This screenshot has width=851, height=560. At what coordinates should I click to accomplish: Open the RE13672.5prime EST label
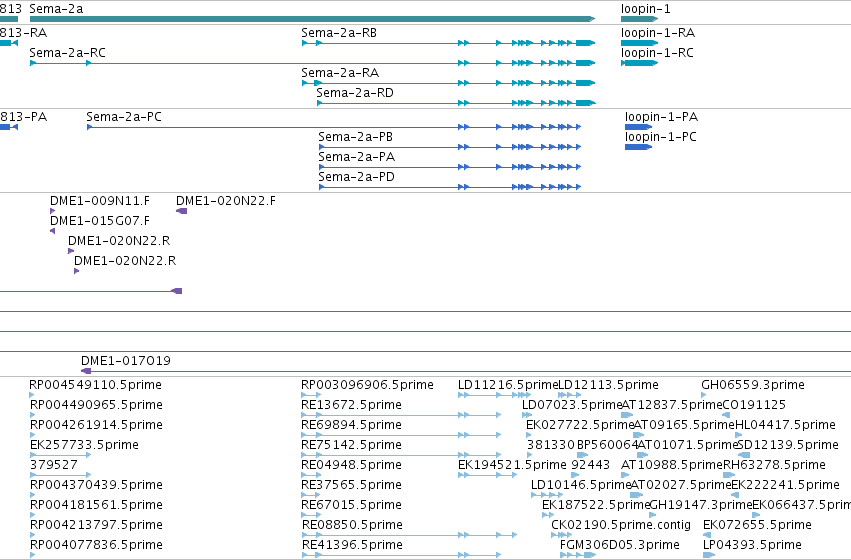[x=352, y=405]
